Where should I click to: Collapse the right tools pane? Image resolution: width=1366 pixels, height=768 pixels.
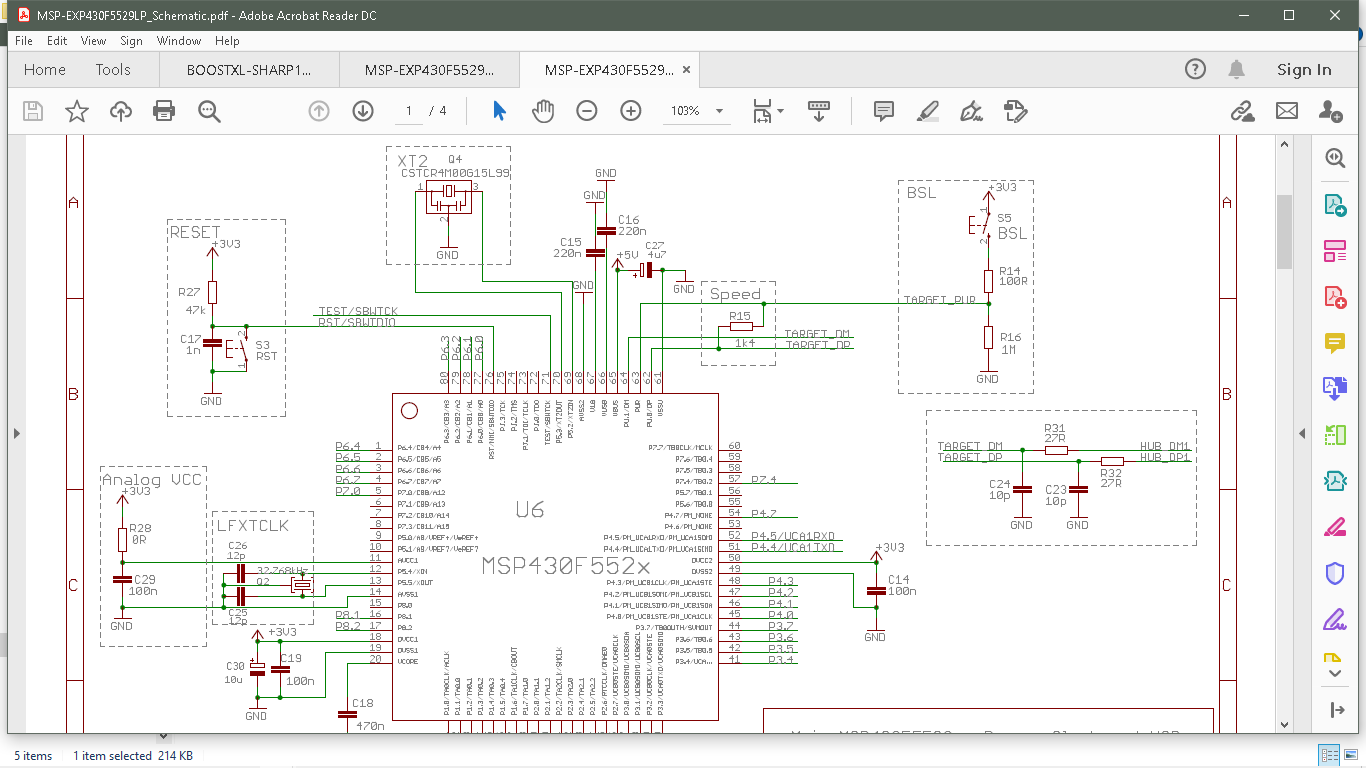pyautogui.click(x=1302, y=433)
